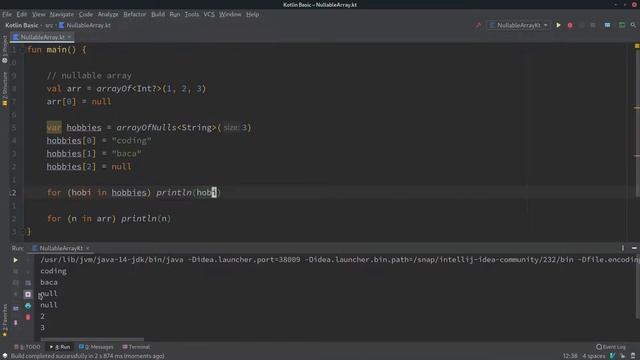Open the Analyze menu
Image resolution: width=640 pixels, height=360 pixels.
pos(108,14)
